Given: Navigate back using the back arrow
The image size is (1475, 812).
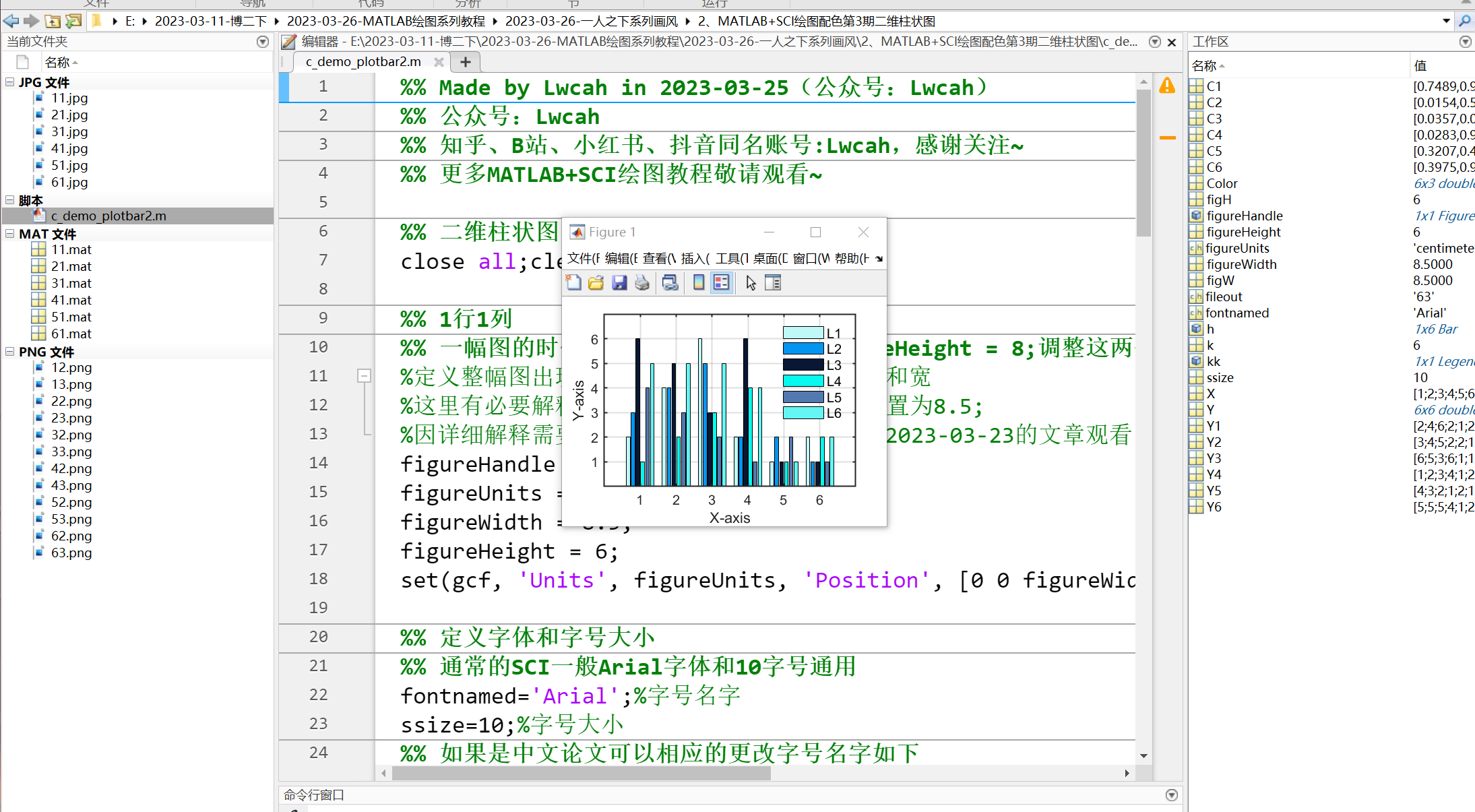Looking at the screenshot, I should (x=11, y=21).
